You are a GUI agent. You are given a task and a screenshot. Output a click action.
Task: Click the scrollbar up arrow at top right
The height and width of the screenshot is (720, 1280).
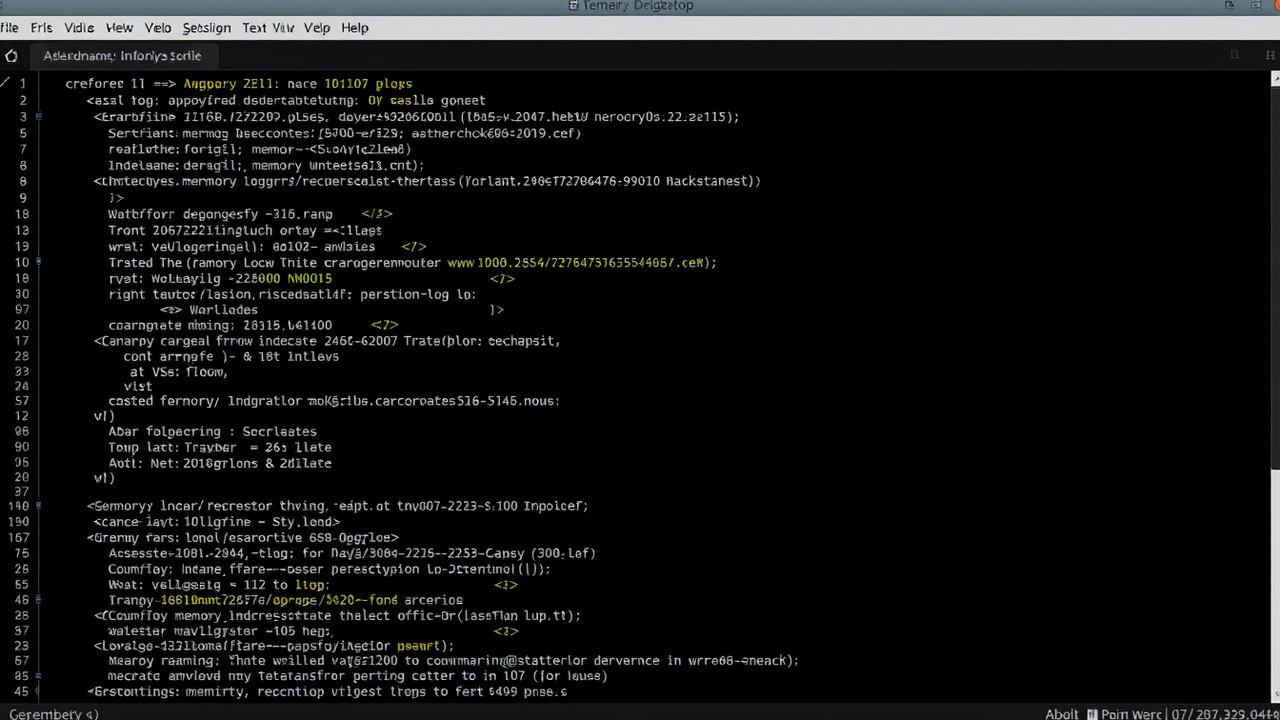coord(1274,77)
